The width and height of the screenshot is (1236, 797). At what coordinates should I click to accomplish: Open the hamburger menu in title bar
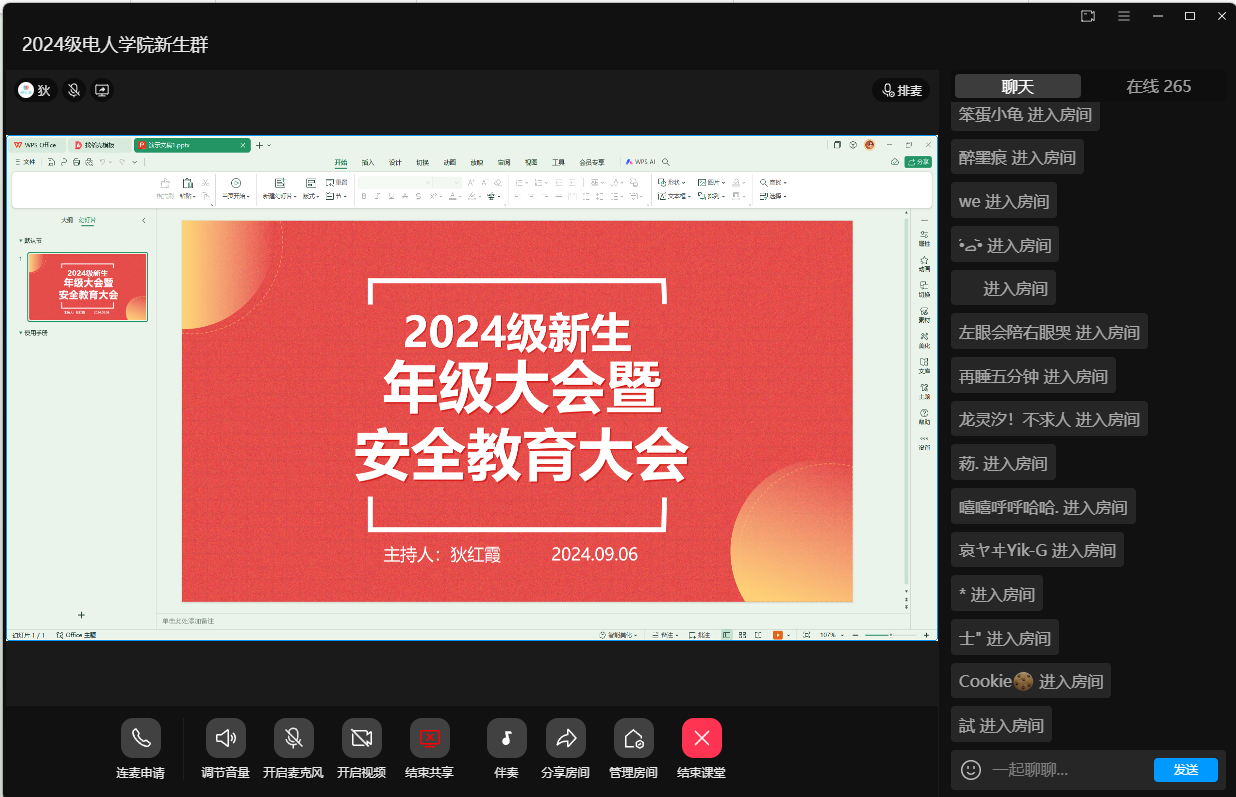pos(1124,16)
